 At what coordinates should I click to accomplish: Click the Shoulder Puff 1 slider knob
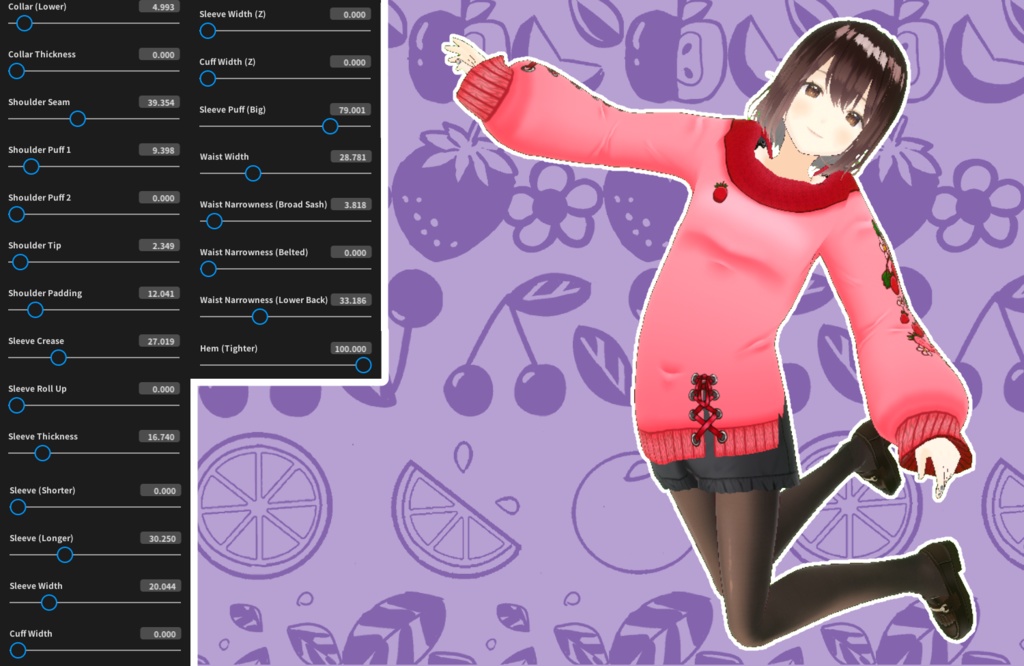(x=29, y=166)
